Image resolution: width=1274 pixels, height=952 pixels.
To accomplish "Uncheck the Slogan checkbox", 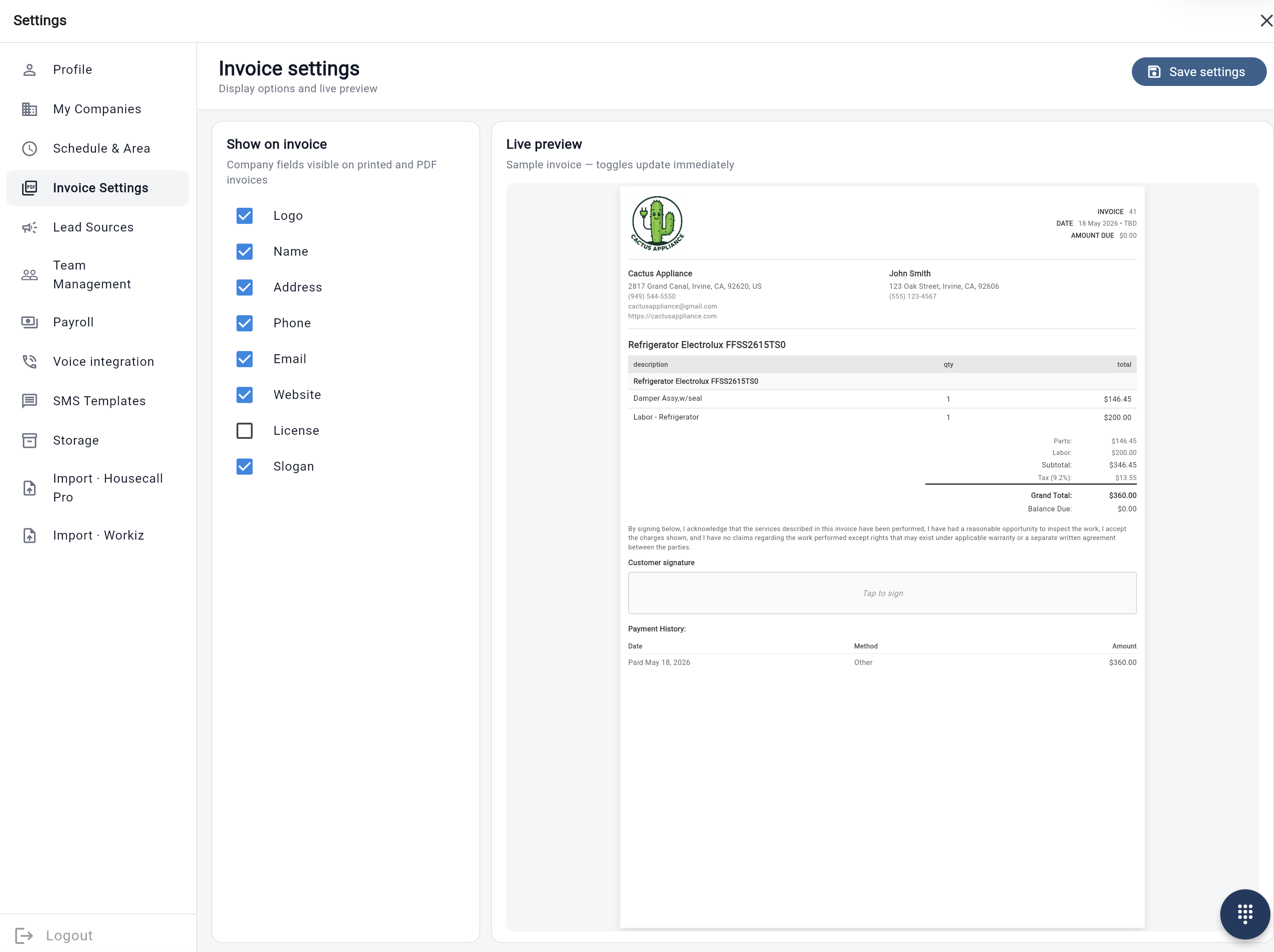I will point(245,467).
